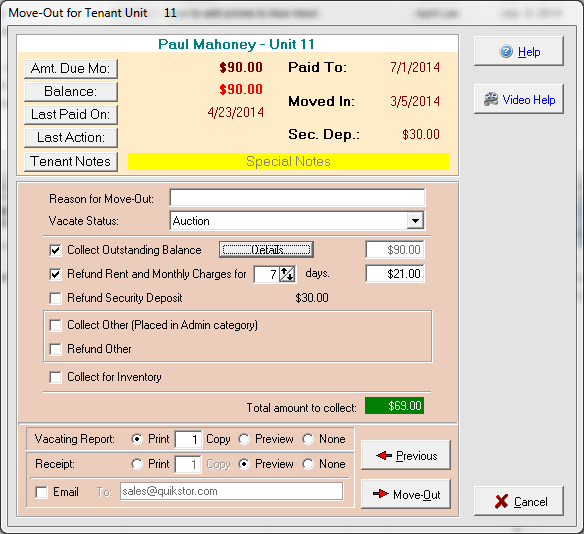
Task: Open the Vacate Status dropdown arrow
Action: (415, 221)
